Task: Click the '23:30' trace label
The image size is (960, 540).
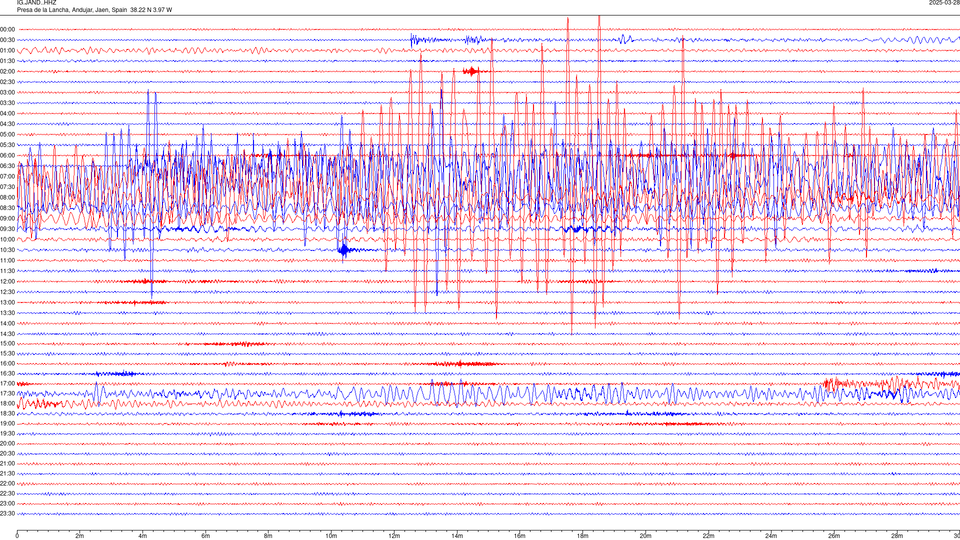Action: pyautogui.click(x=7, y=514)
